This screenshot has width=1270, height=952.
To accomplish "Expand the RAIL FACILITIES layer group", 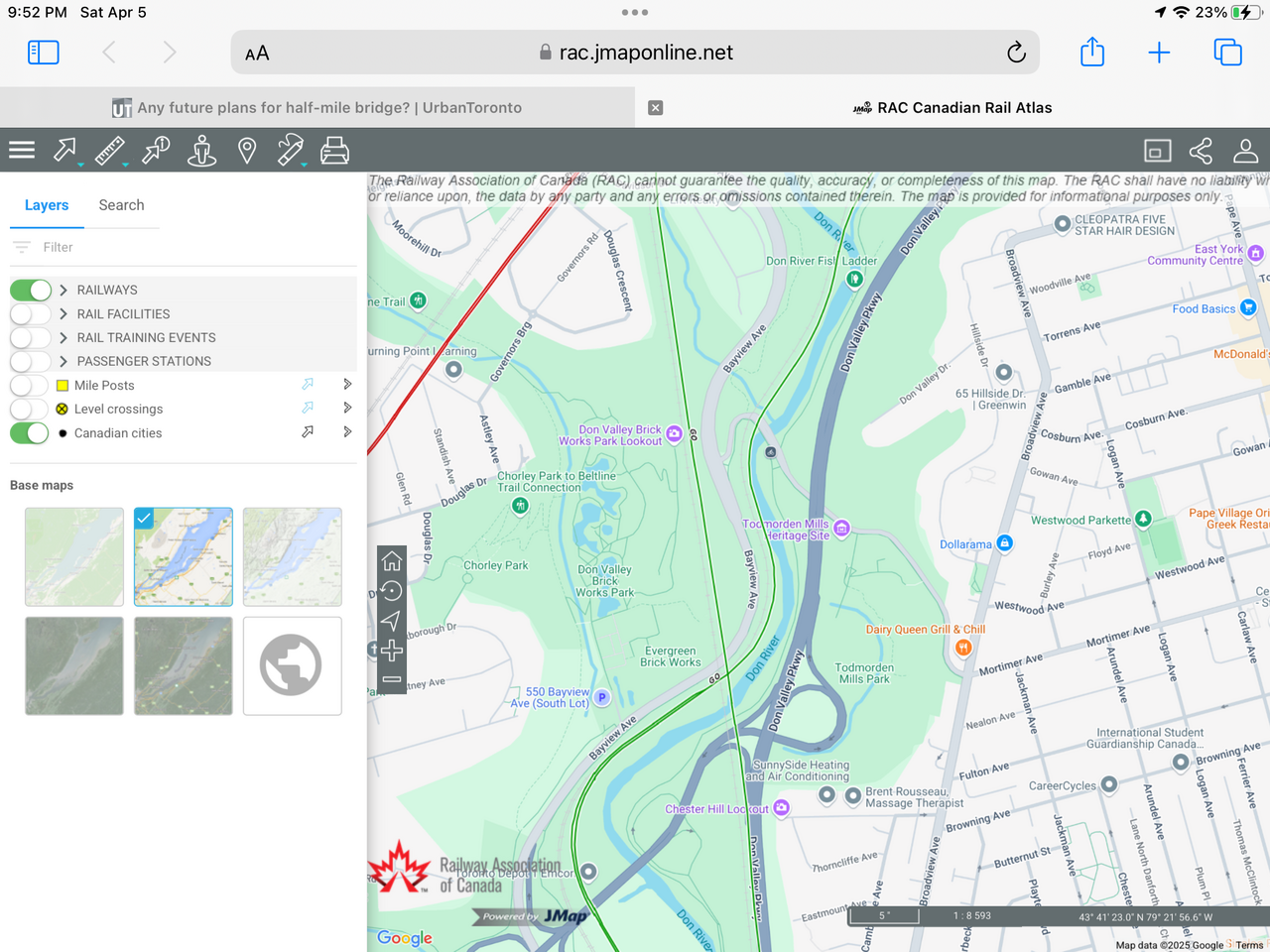I will 63,314.
